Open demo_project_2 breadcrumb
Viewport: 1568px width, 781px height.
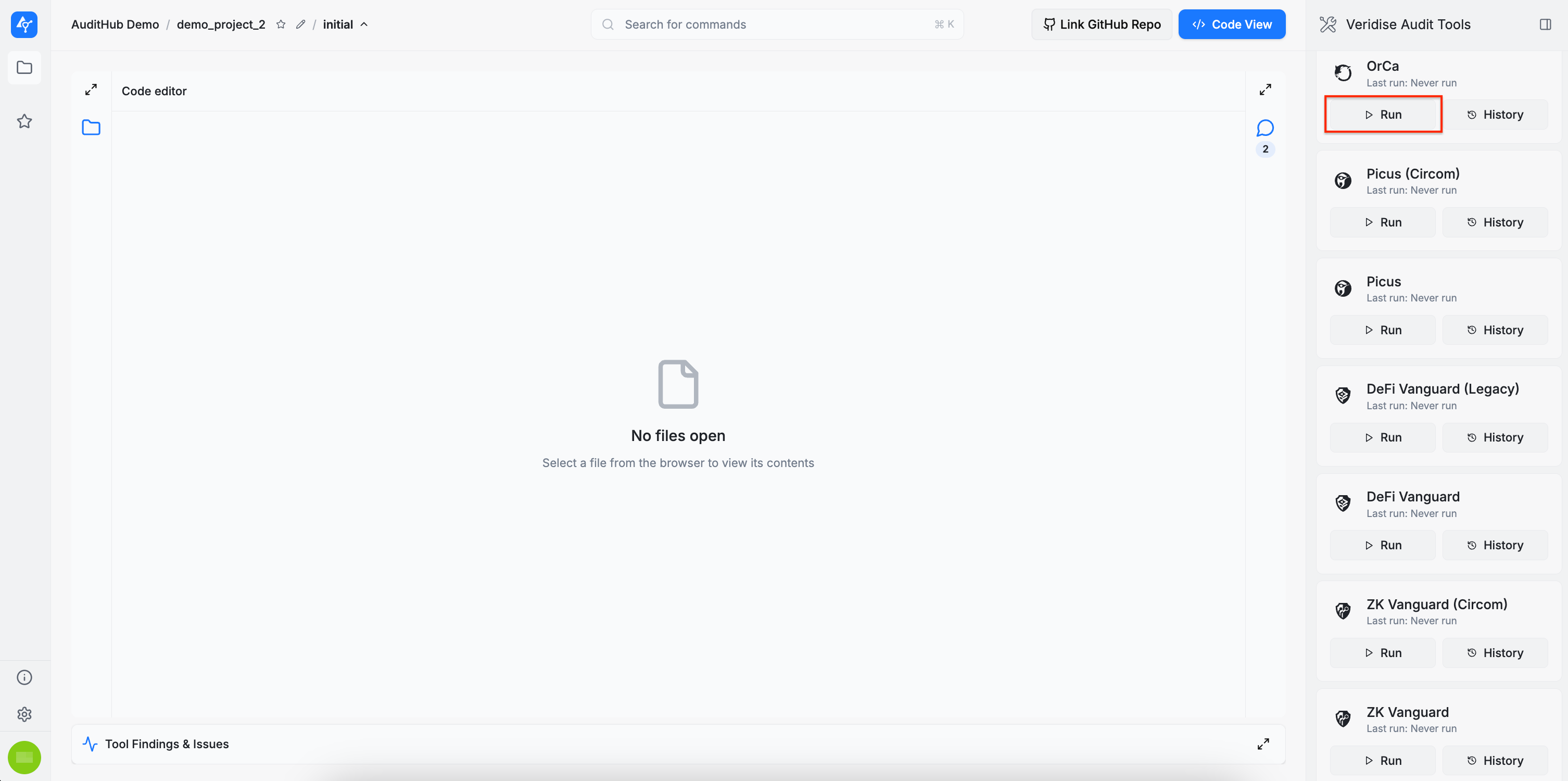pos(221,24)
